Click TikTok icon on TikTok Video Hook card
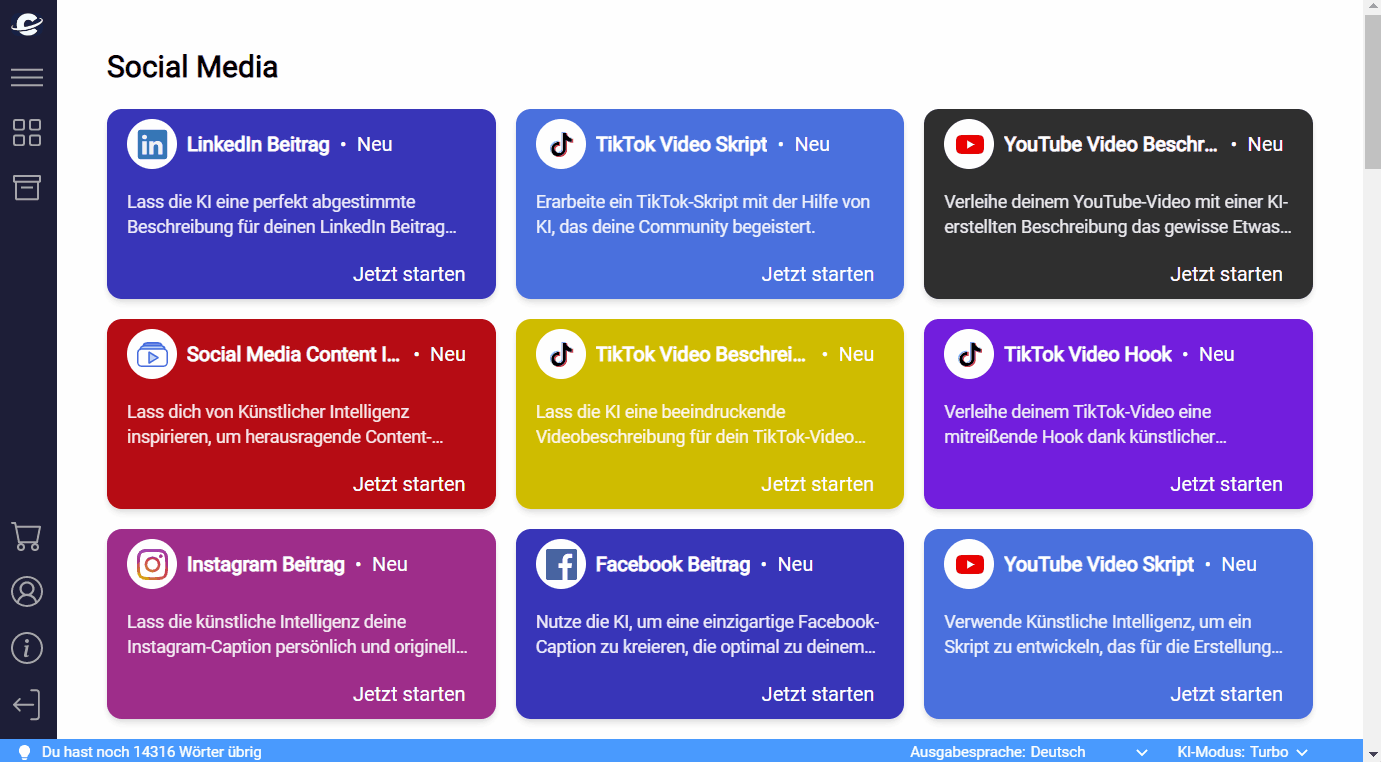 (969, 354)
